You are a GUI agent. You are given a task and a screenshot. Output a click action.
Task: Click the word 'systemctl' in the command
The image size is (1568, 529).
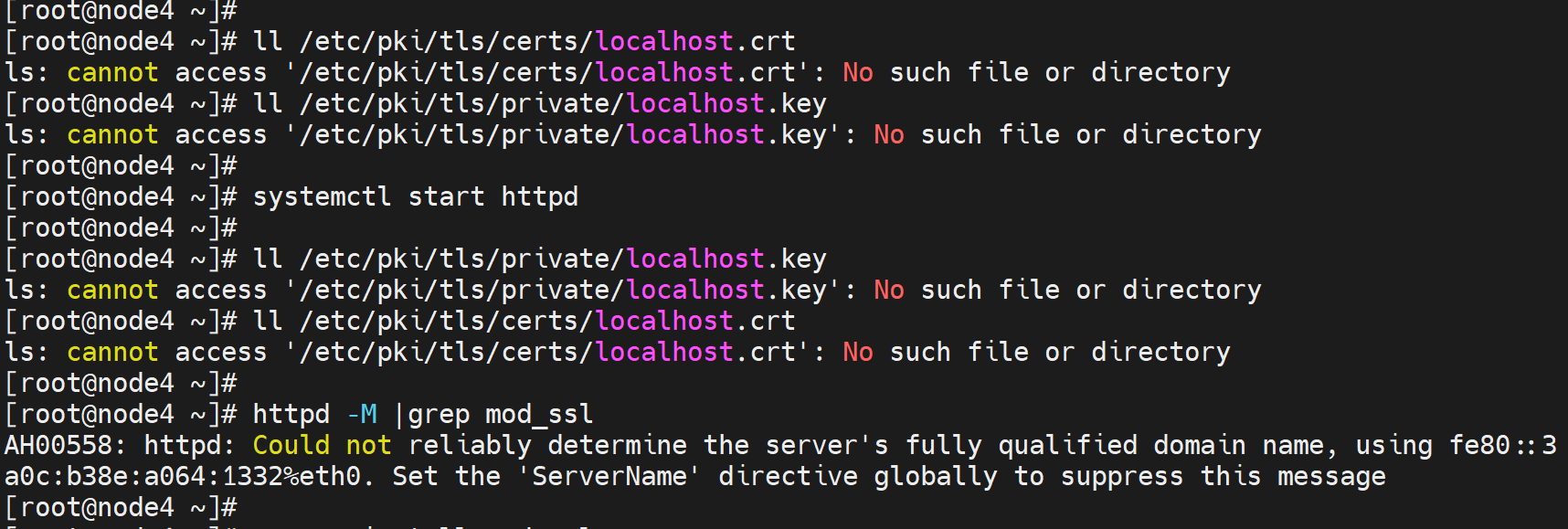[322, 197]
